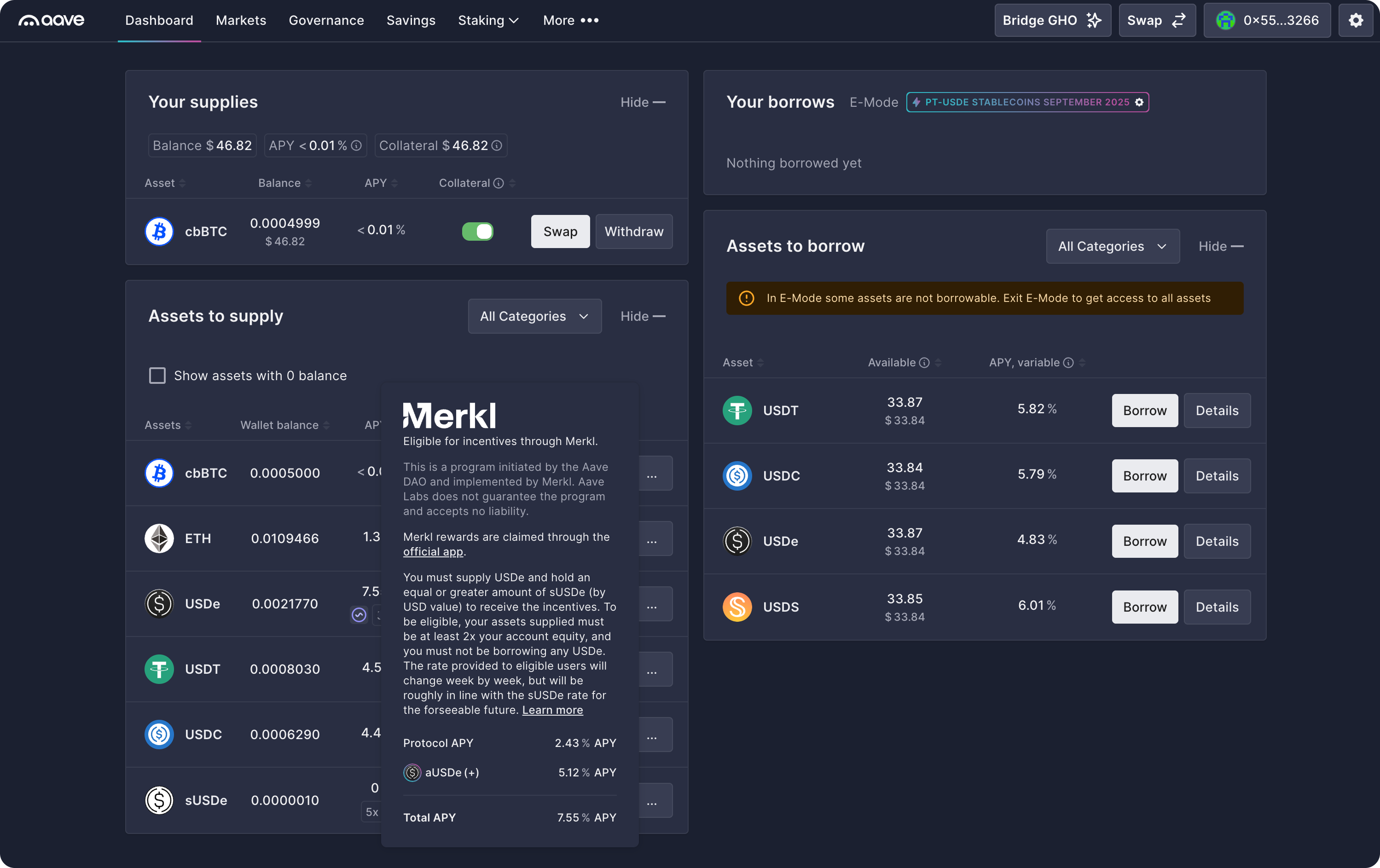Click the warning icon in the E-Mode banner

click(x=746, y=298)
